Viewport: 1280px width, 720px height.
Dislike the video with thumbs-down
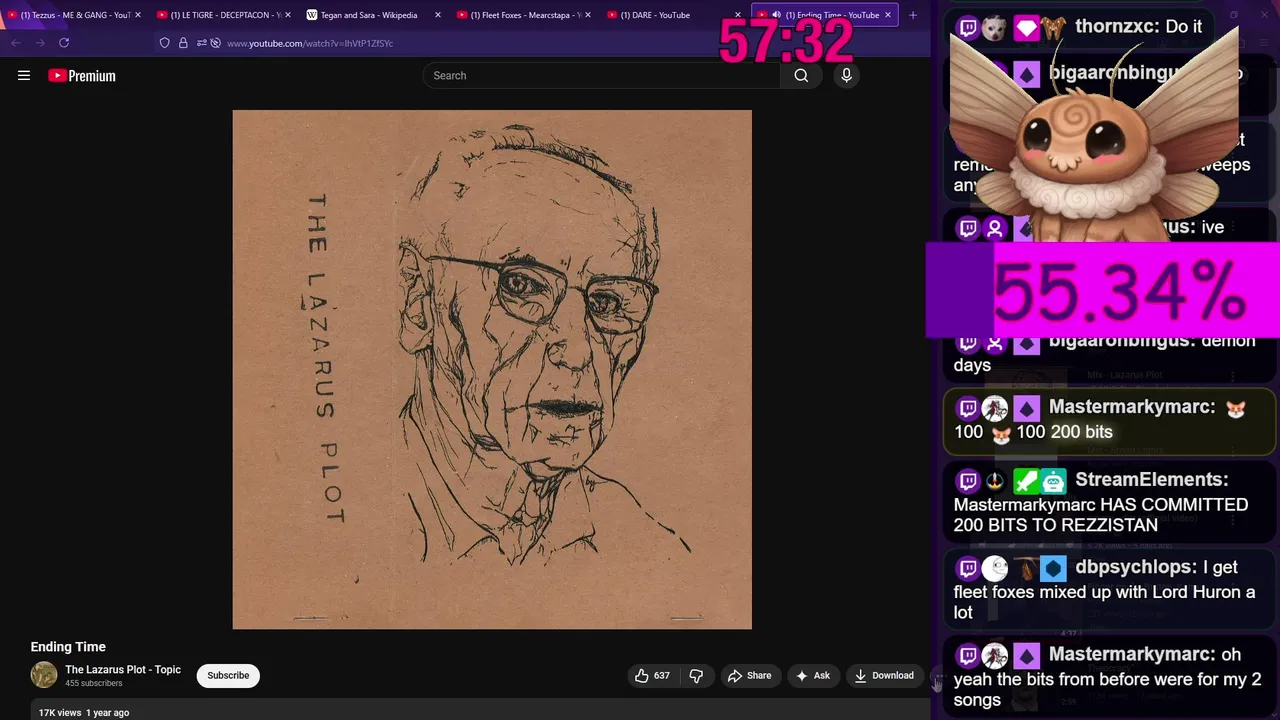(696, 676)
